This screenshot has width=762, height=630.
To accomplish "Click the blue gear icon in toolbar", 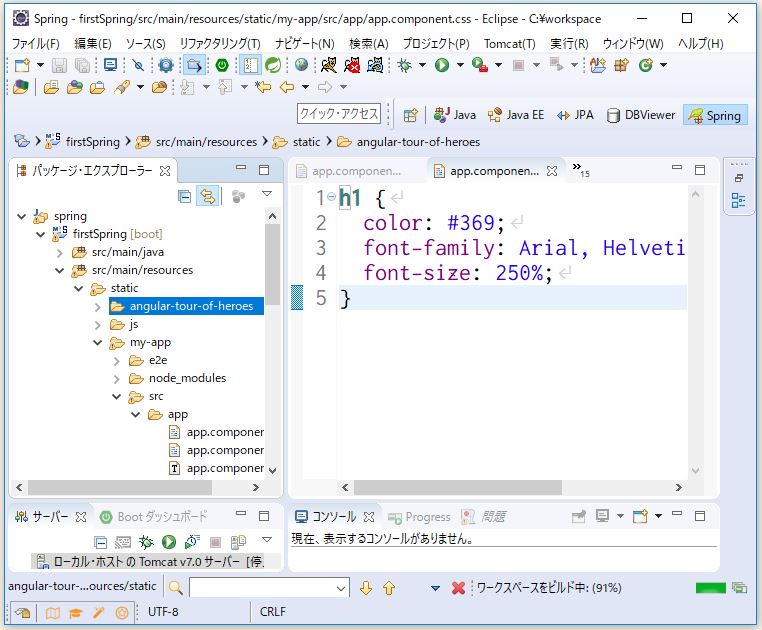I will 166,65.
